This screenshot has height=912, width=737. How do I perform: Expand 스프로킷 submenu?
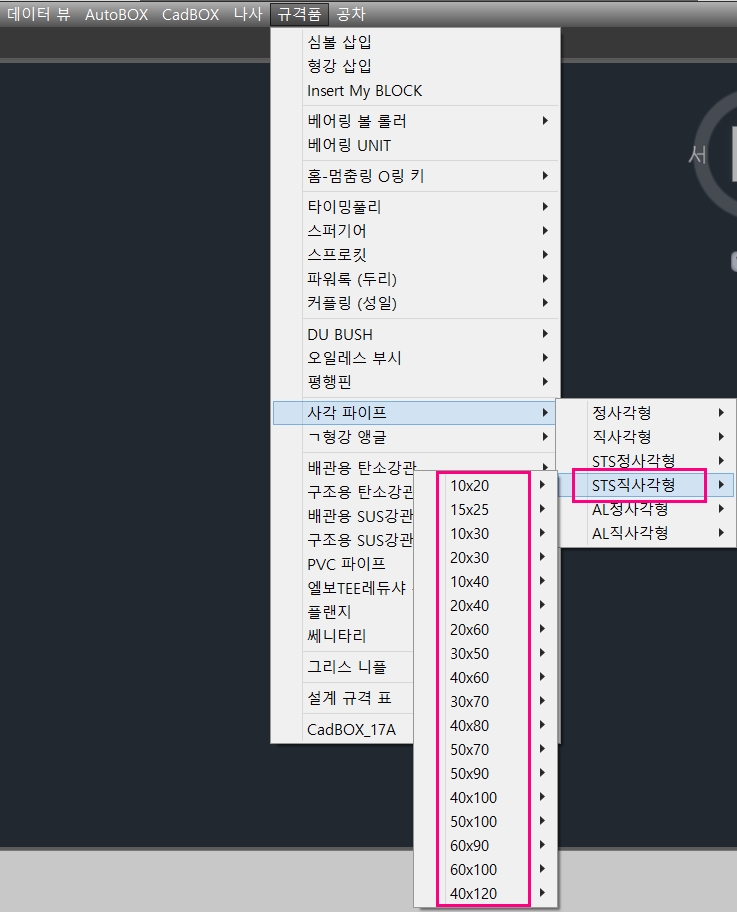pos(415,255)
